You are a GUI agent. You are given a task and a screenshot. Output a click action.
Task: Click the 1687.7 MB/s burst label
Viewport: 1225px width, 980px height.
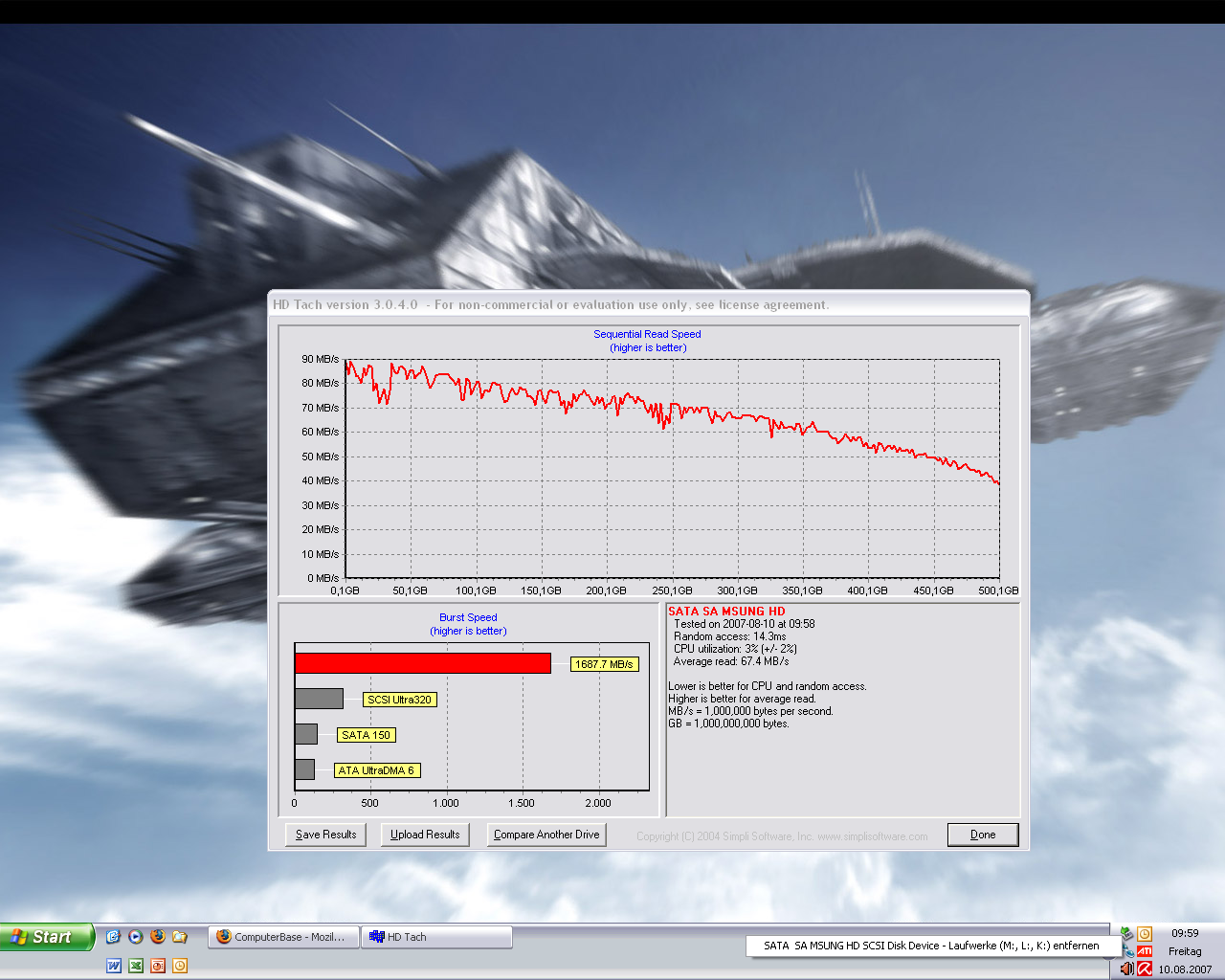(604, 664)
